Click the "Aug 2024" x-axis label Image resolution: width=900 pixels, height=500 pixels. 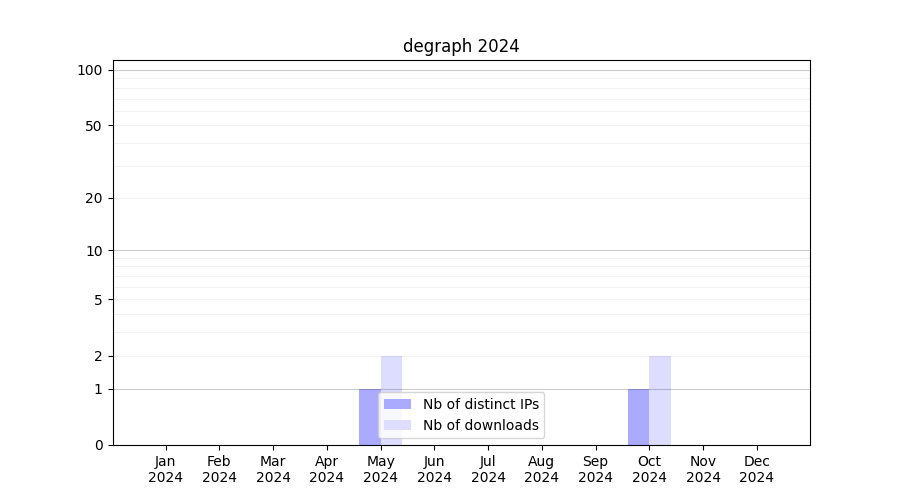(542, 469)
